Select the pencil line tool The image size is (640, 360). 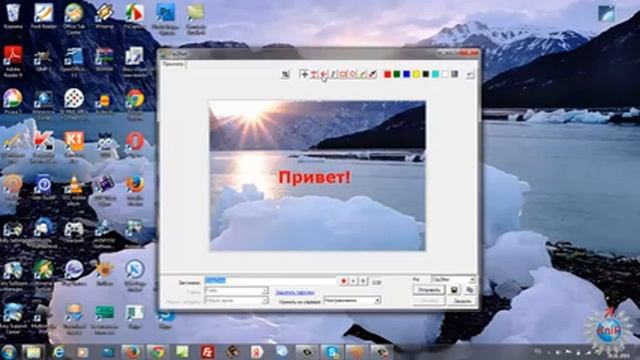click(333, 74)
